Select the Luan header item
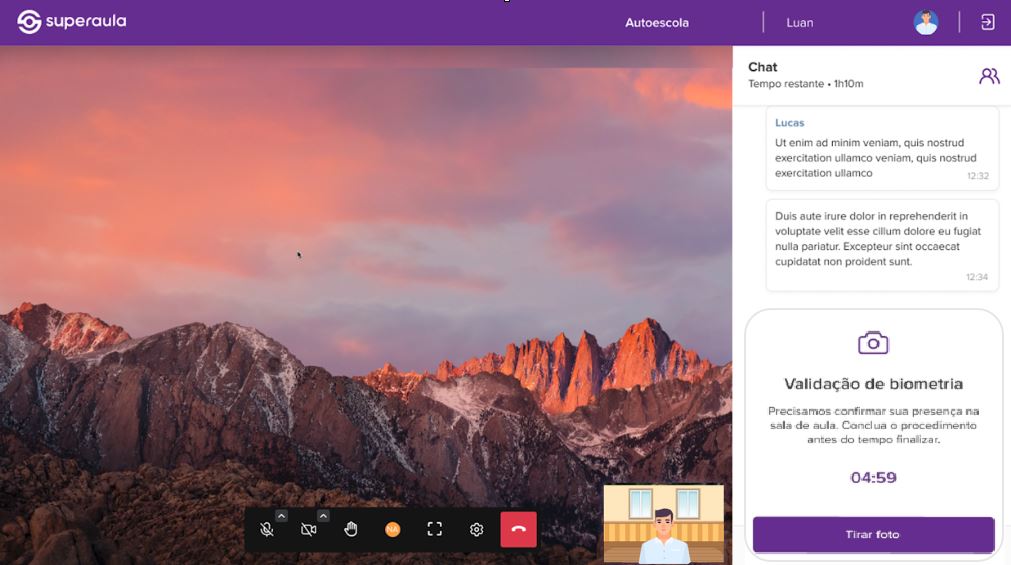This screenshot has width=1011, height=565. pyautogui.click(x=799, y=23)
